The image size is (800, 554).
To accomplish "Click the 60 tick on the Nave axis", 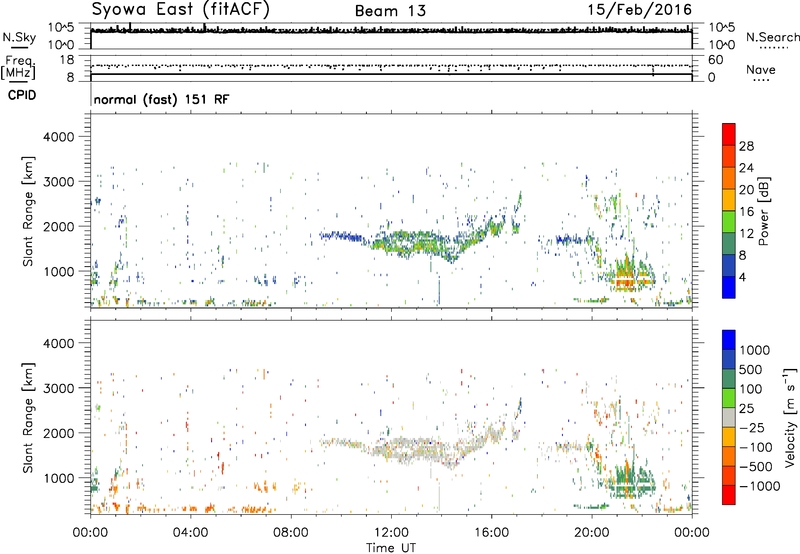I will pos(715,60).
